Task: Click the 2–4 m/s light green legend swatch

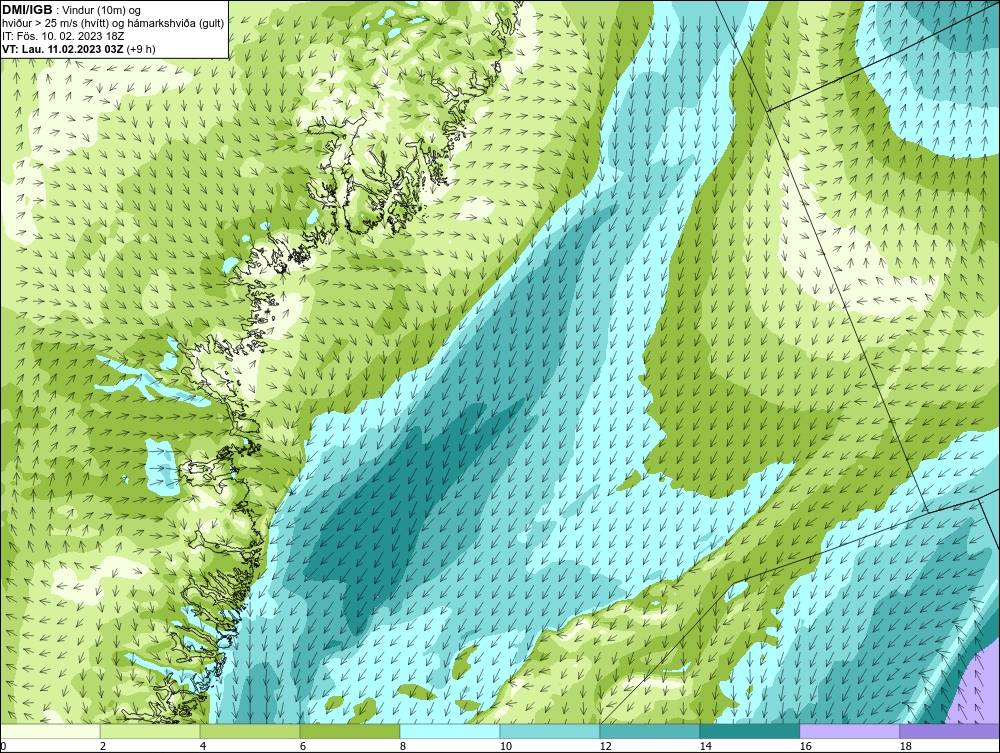Action: click(150, 731)
